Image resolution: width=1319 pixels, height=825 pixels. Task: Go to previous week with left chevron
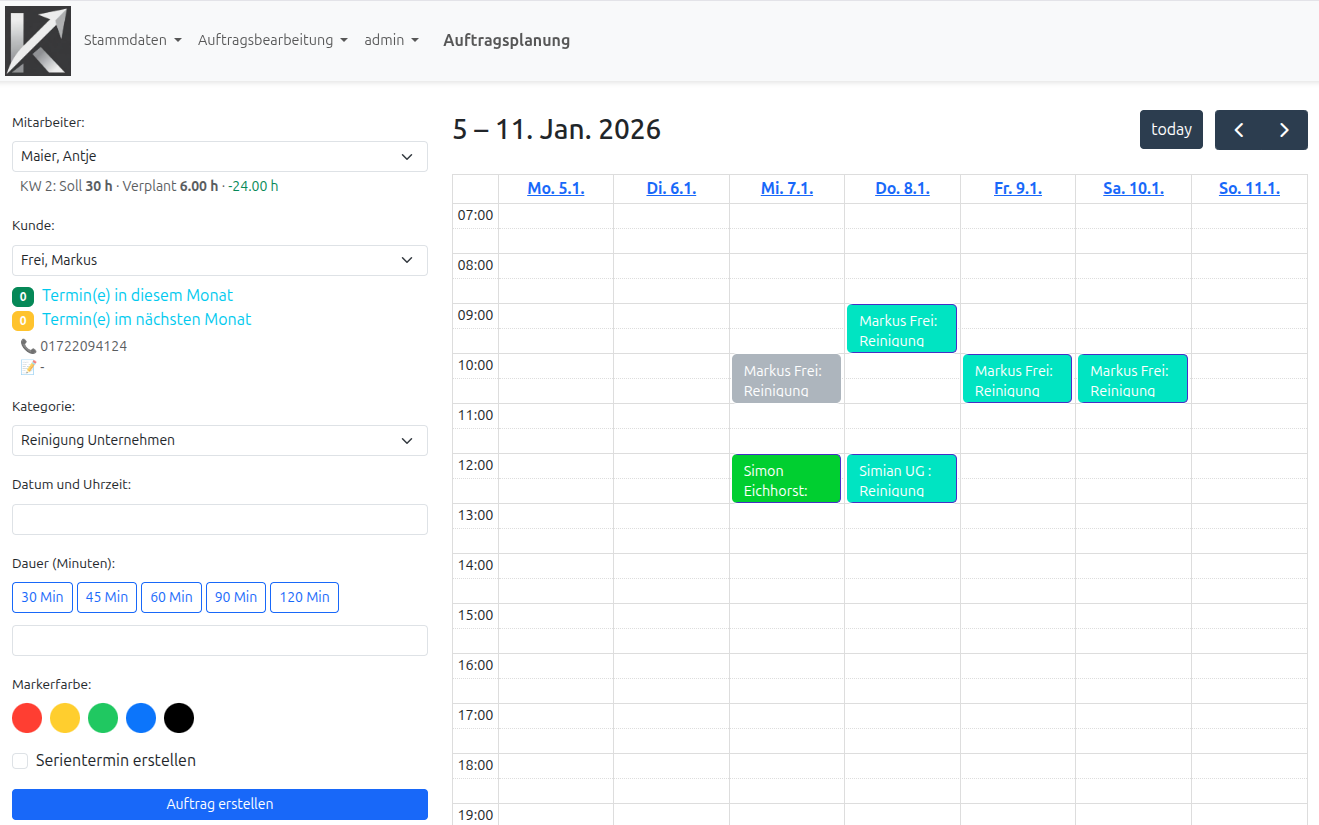click(1238, 130)
